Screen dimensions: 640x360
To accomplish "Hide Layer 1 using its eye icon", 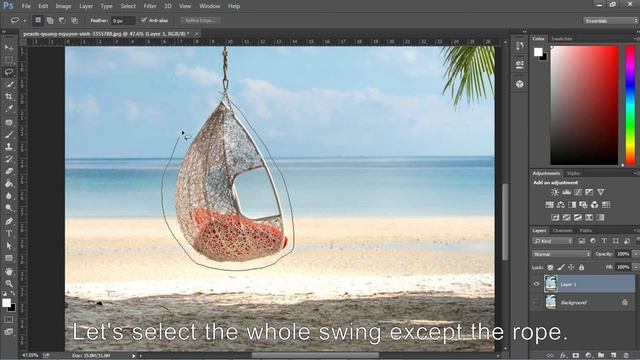I will tap(536, 284).
